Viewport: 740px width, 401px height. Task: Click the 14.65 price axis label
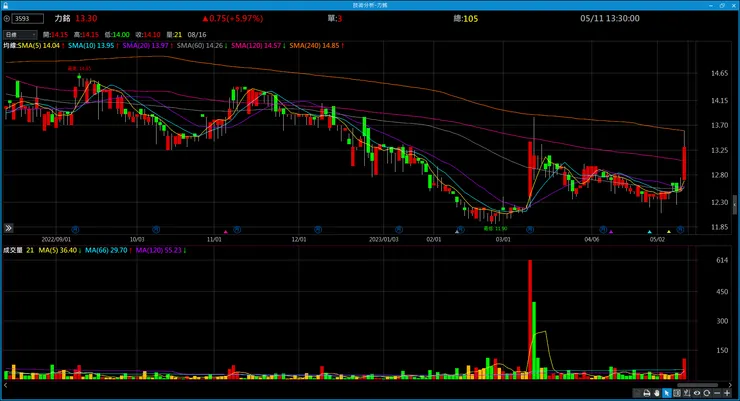pyautogui.click(x=719, y=73)
